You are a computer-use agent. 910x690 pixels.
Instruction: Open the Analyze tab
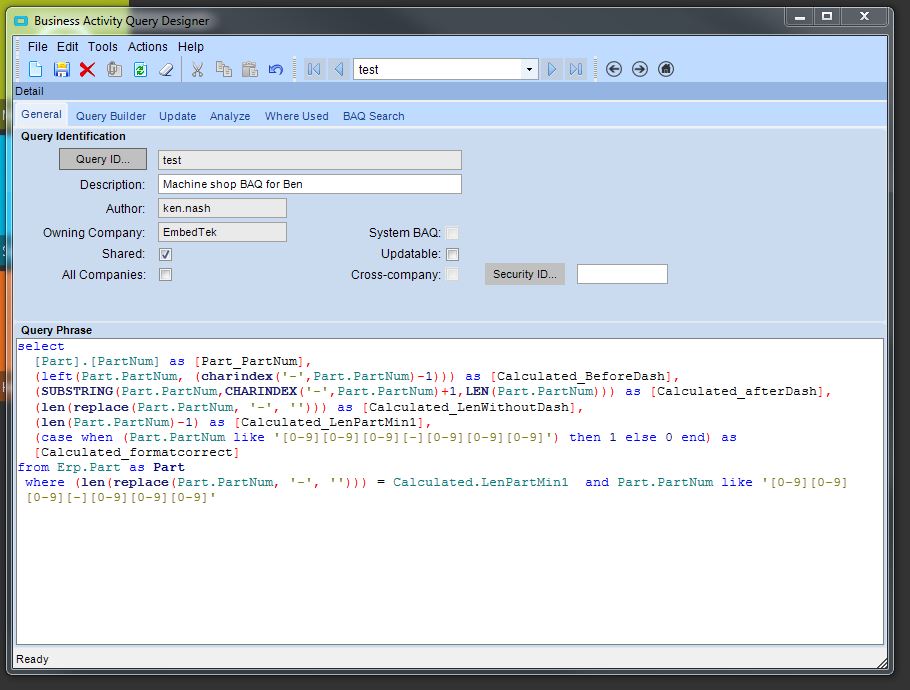pyautogui.click(x=230, y=116)
